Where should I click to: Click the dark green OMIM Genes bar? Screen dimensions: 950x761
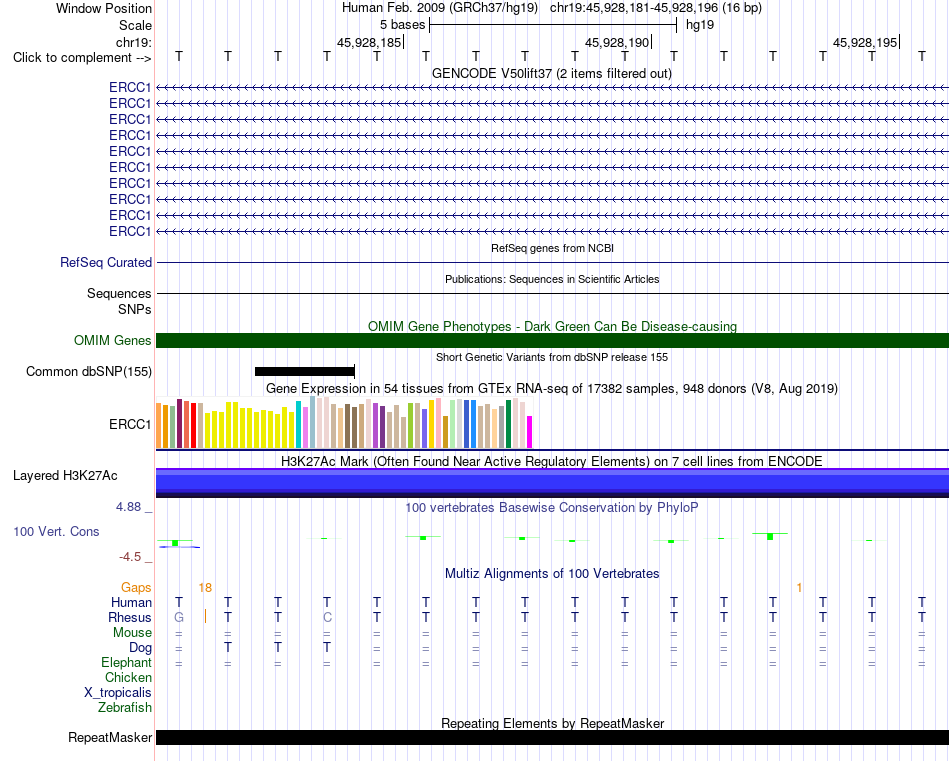click(552, 341)
